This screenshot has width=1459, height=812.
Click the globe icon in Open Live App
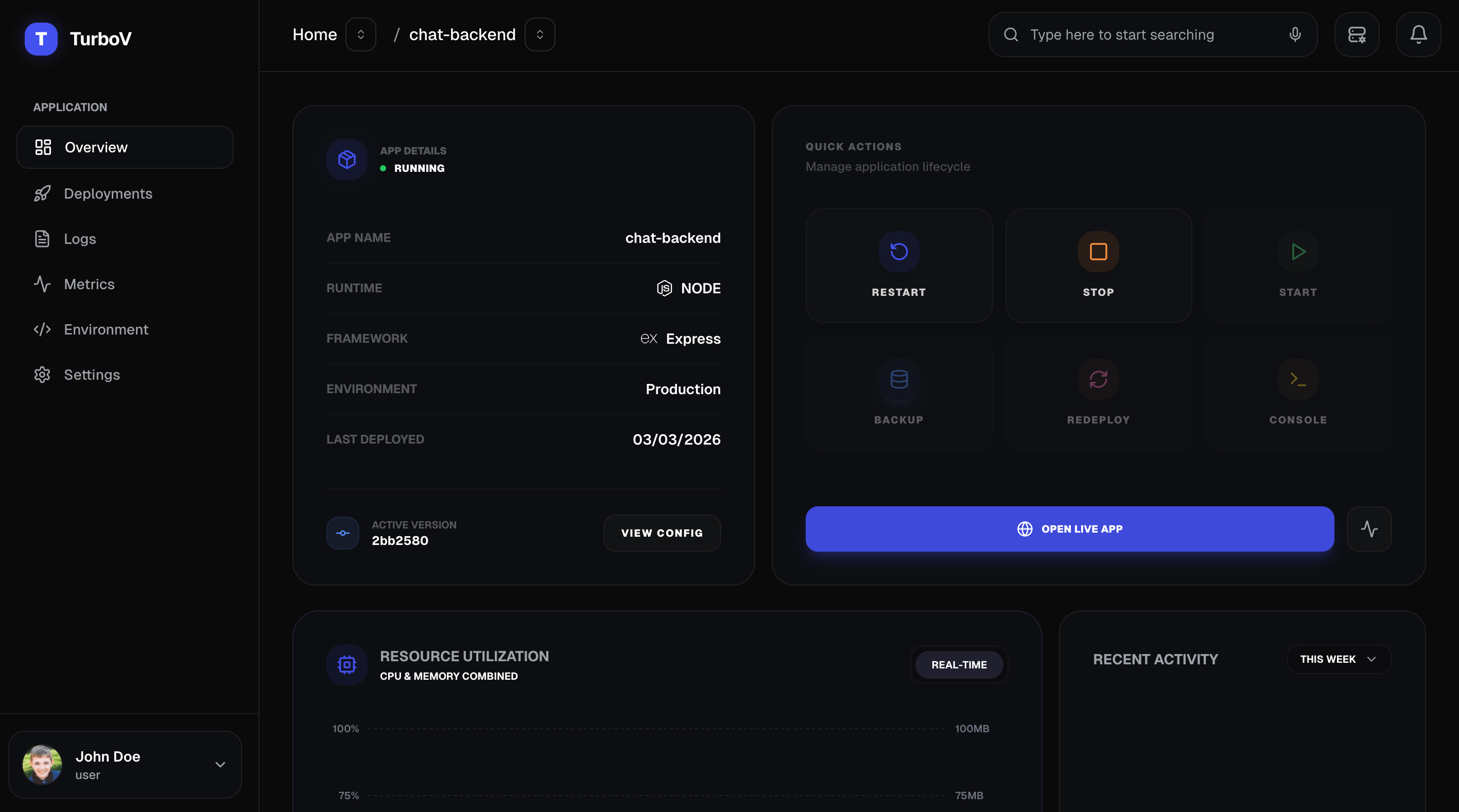coord(1024,529)
